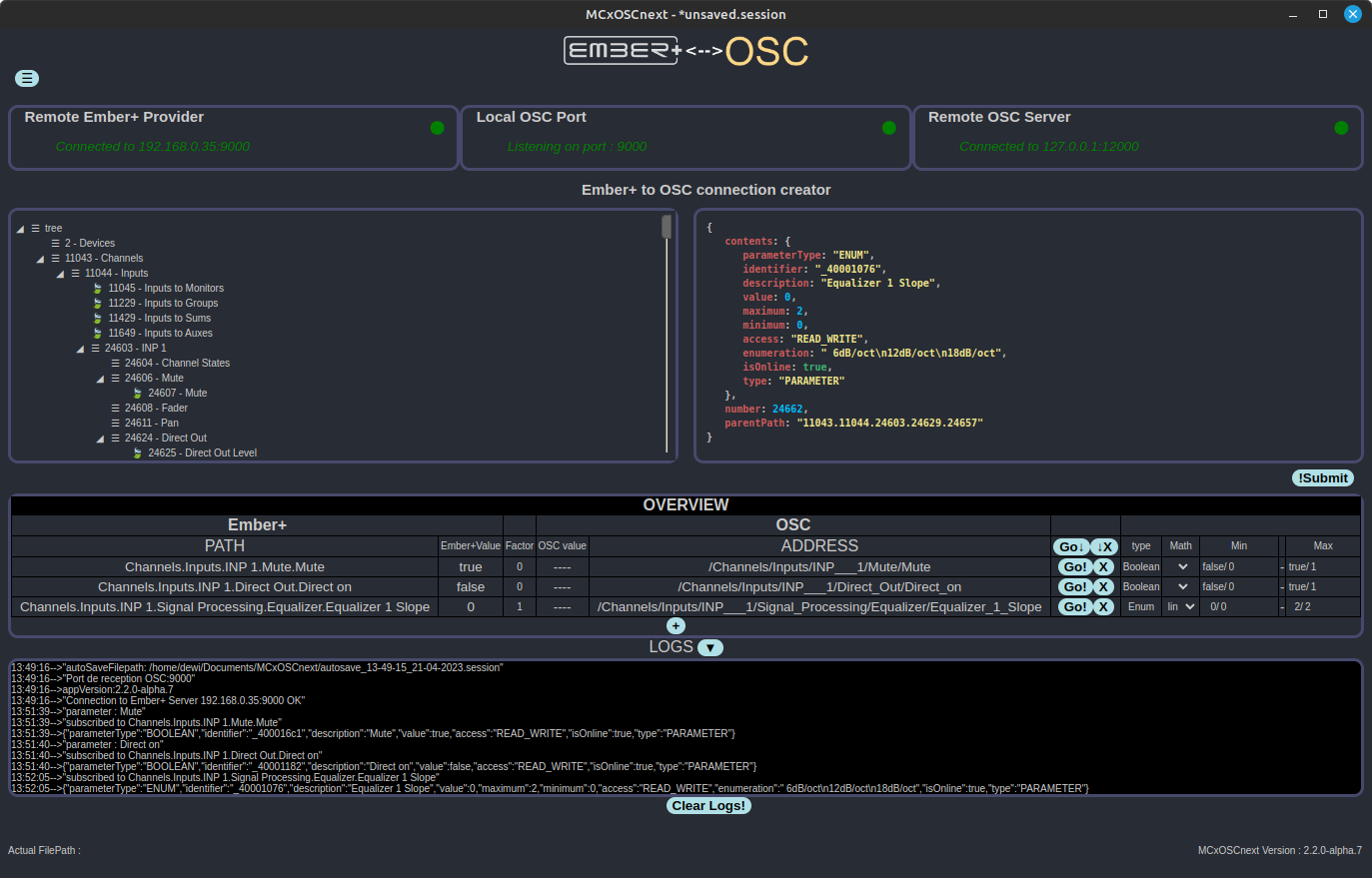Image resolution: width=1372 pixels, height=878 pixels.
Task: Open Math dropdown for the Mute row
Action: [x=1180, y=566]
